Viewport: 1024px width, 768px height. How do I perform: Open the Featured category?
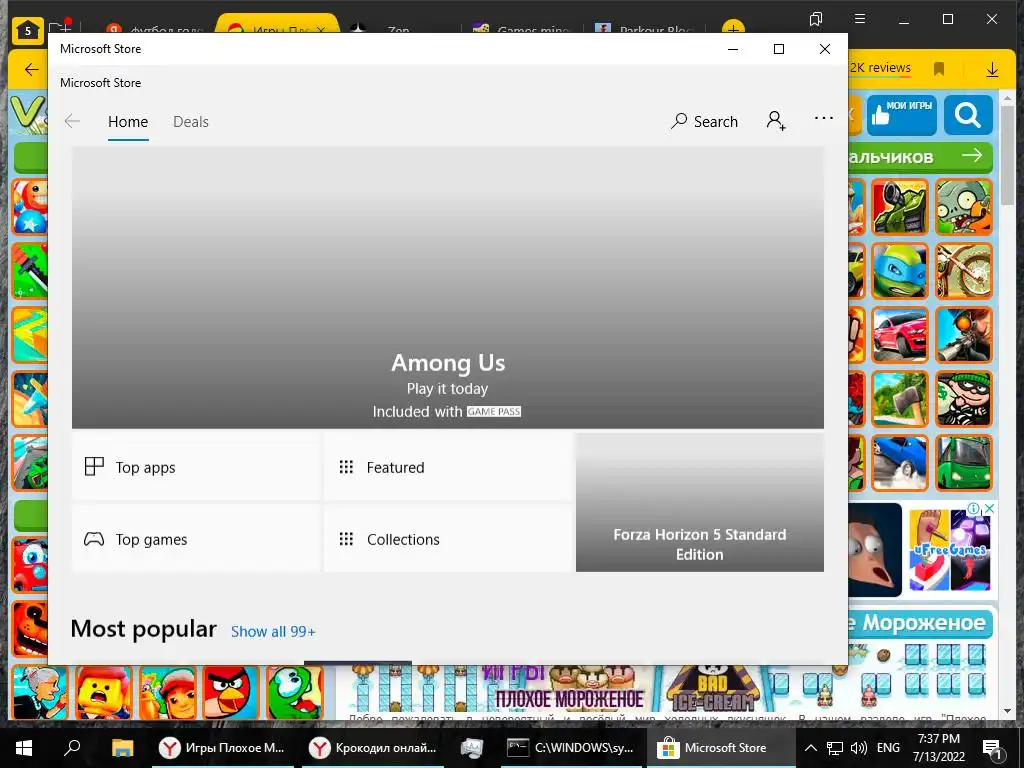tap(448, 468)
